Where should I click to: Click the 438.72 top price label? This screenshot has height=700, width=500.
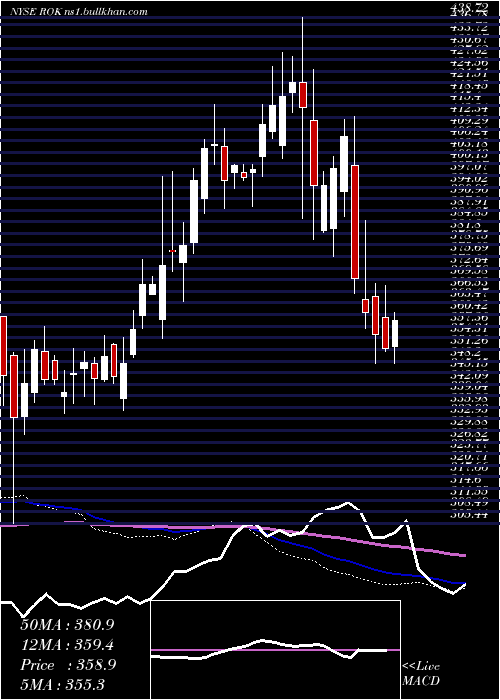click(468, 8)
